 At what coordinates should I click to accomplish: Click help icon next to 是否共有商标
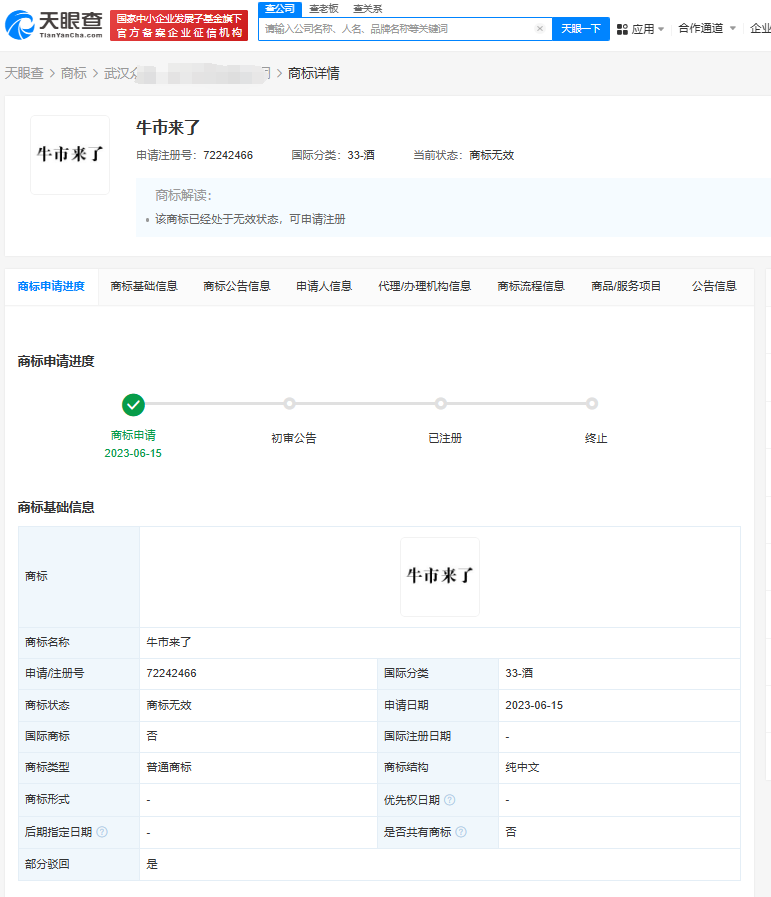click(x=461, y=832)
